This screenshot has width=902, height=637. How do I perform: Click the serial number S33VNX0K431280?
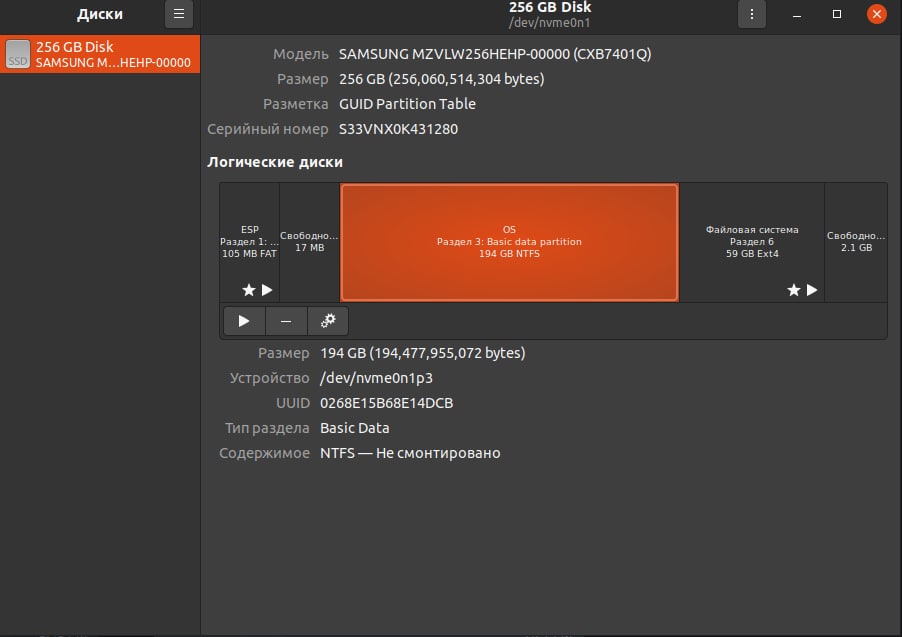click(398, 129)
